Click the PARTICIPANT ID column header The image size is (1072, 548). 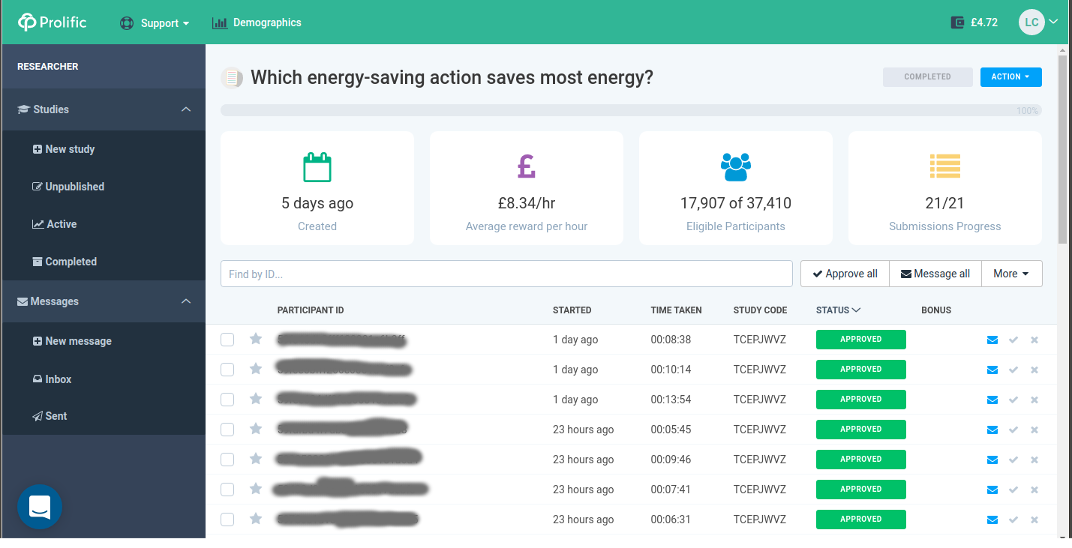coord(310,310)
